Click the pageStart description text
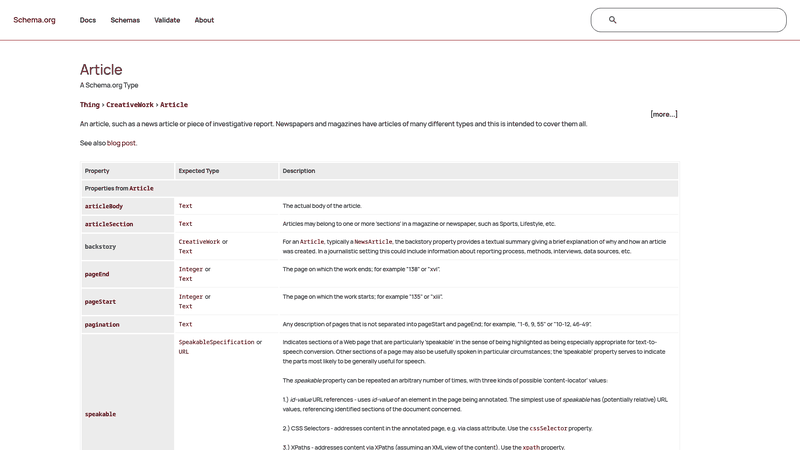This screenshot has height=450, width=800. [363, 296]
